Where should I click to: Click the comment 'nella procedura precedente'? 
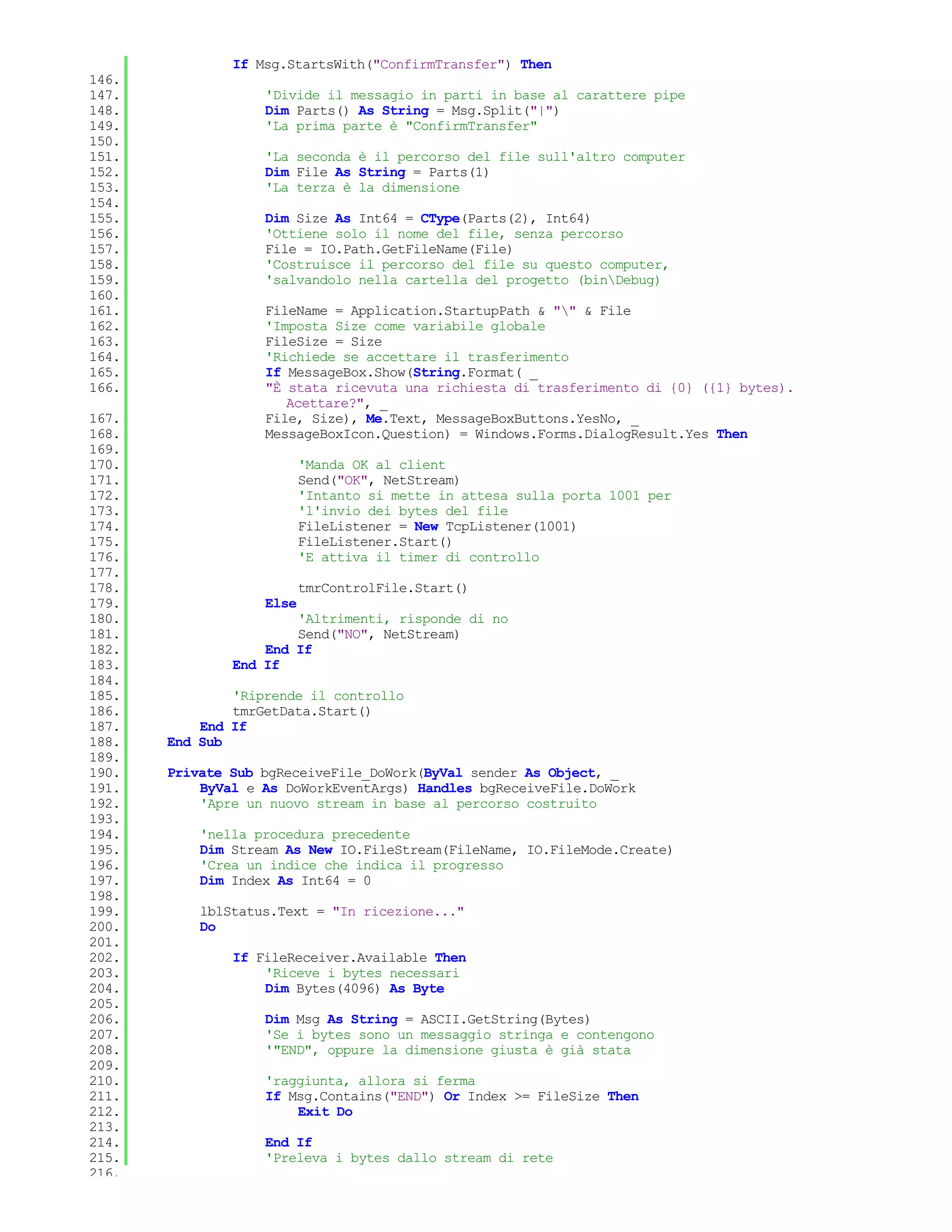[x=305, y=835]
